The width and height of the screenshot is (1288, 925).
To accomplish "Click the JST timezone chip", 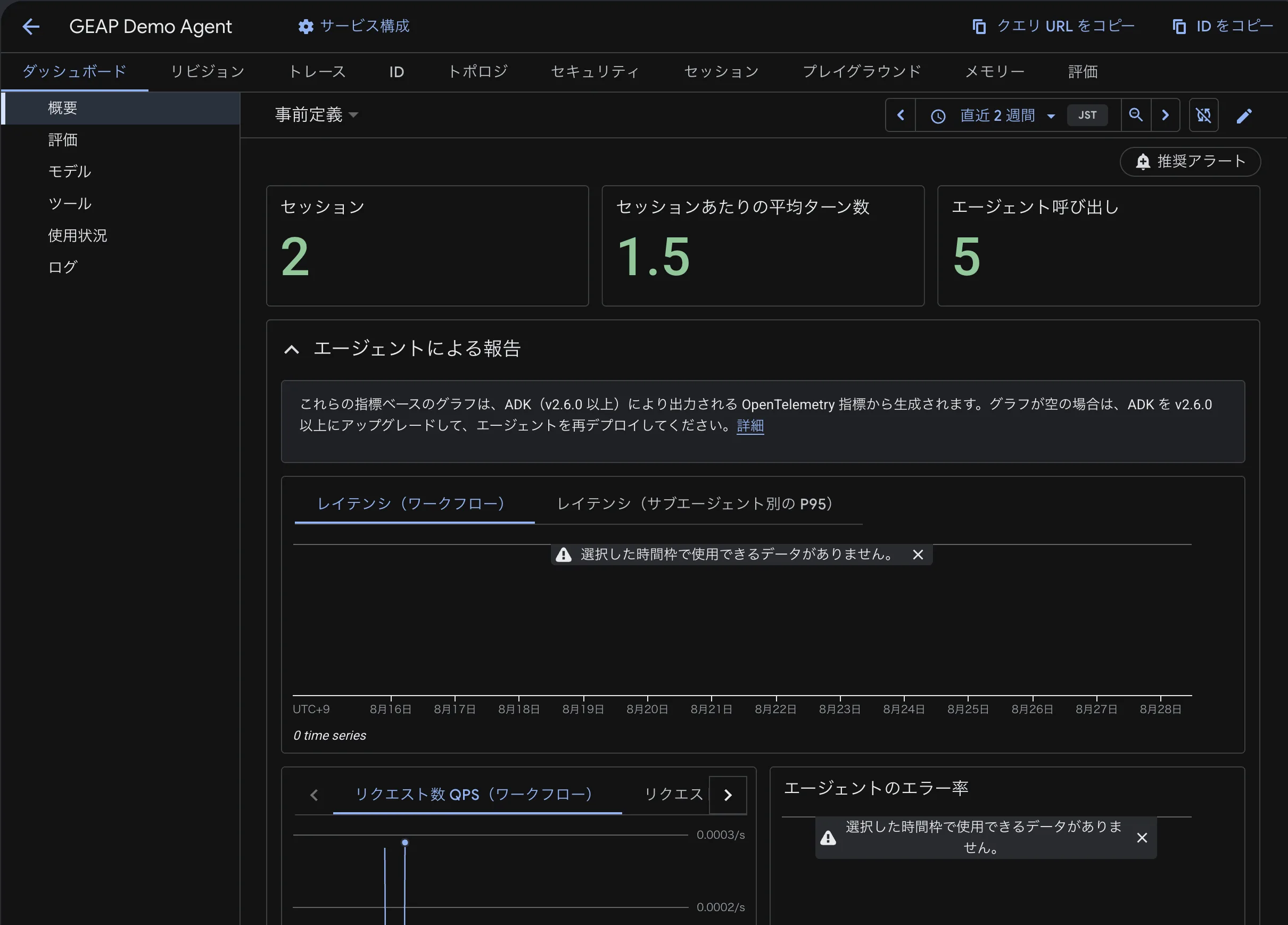I will point(1087,115).
